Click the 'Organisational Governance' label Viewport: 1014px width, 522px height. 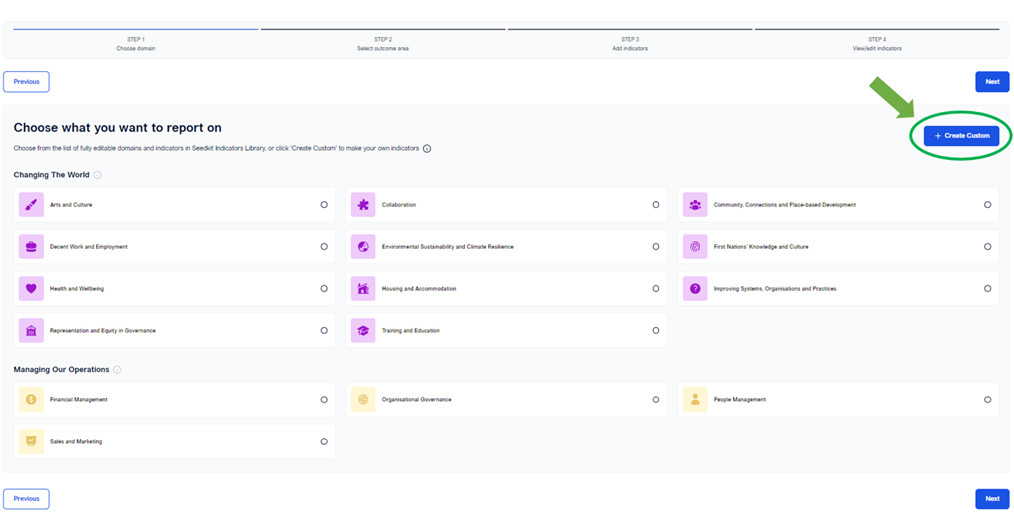416,400
